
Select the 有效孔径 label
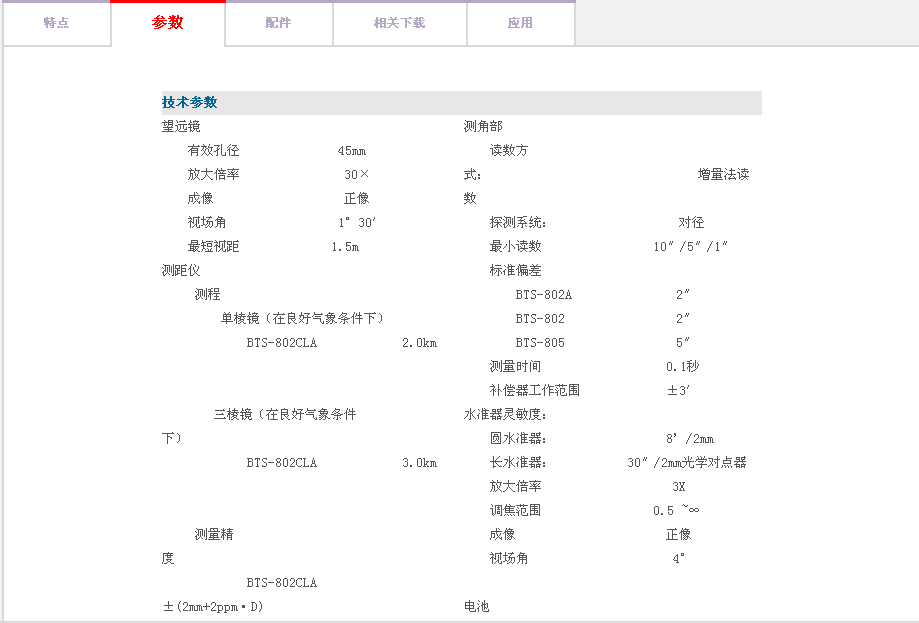(213, 151)
